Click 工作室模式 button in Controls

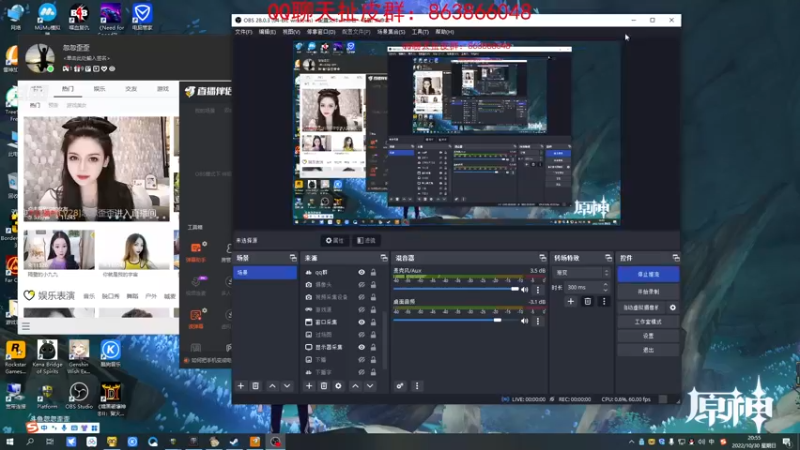coord(648,322)
